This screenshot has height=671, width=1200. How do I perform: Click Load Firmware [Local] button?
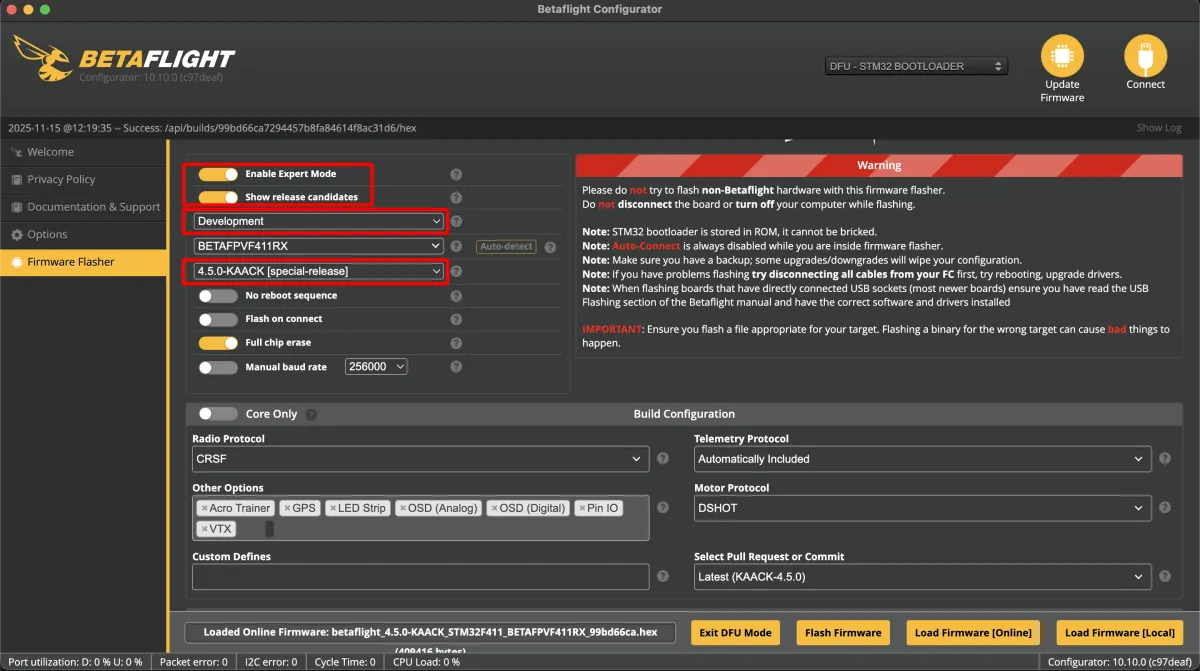tap(1120, 632)
